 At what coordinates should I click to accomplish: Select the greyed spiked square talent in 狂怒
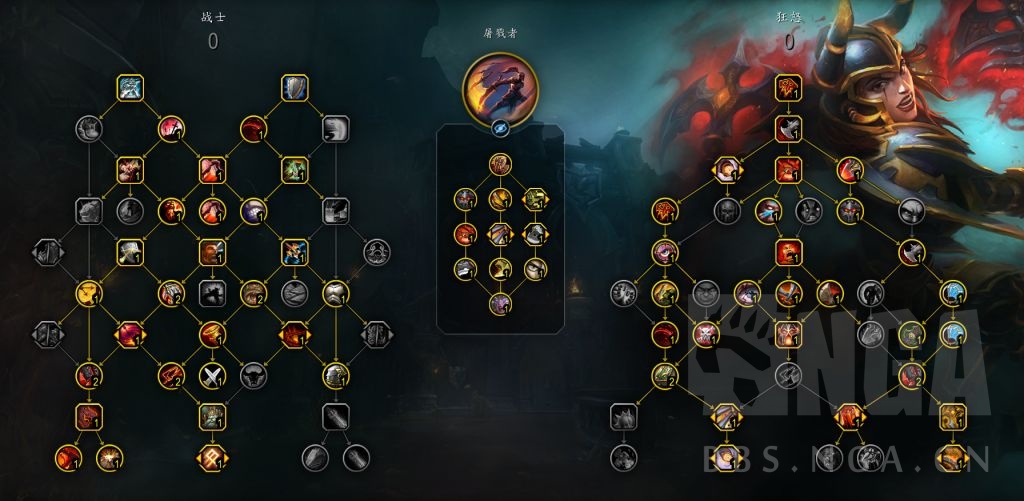(x=624, y=417)
